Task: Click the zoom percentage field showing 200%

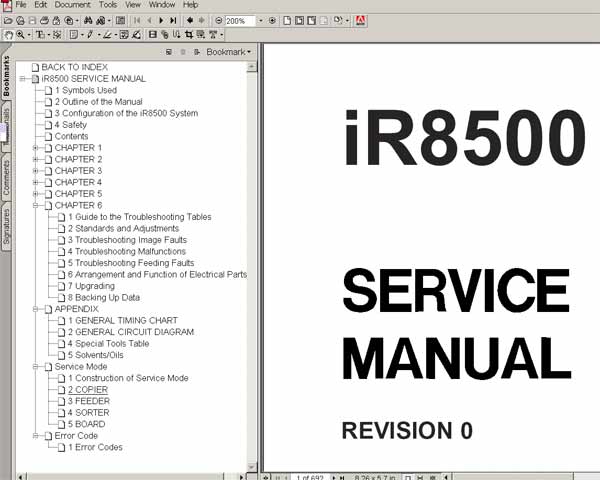Action: tap(240, 21)
